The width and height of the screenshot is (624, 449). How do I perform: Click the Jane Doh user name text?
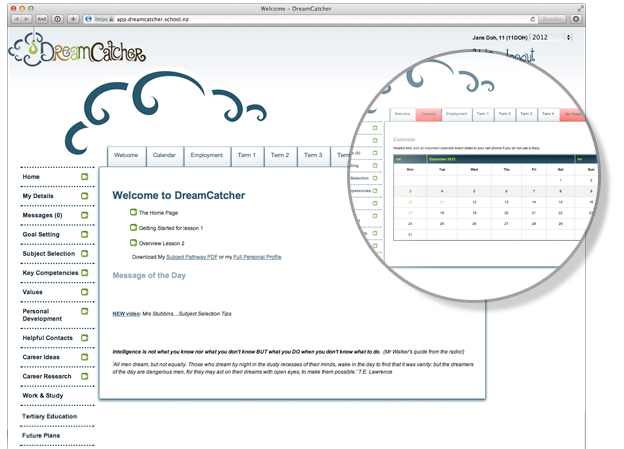[500, 37]
